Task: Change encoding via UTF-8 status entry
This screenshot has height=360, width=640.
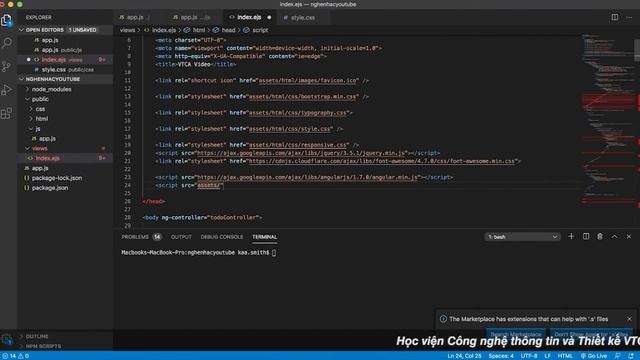Action: click(529, 356)
